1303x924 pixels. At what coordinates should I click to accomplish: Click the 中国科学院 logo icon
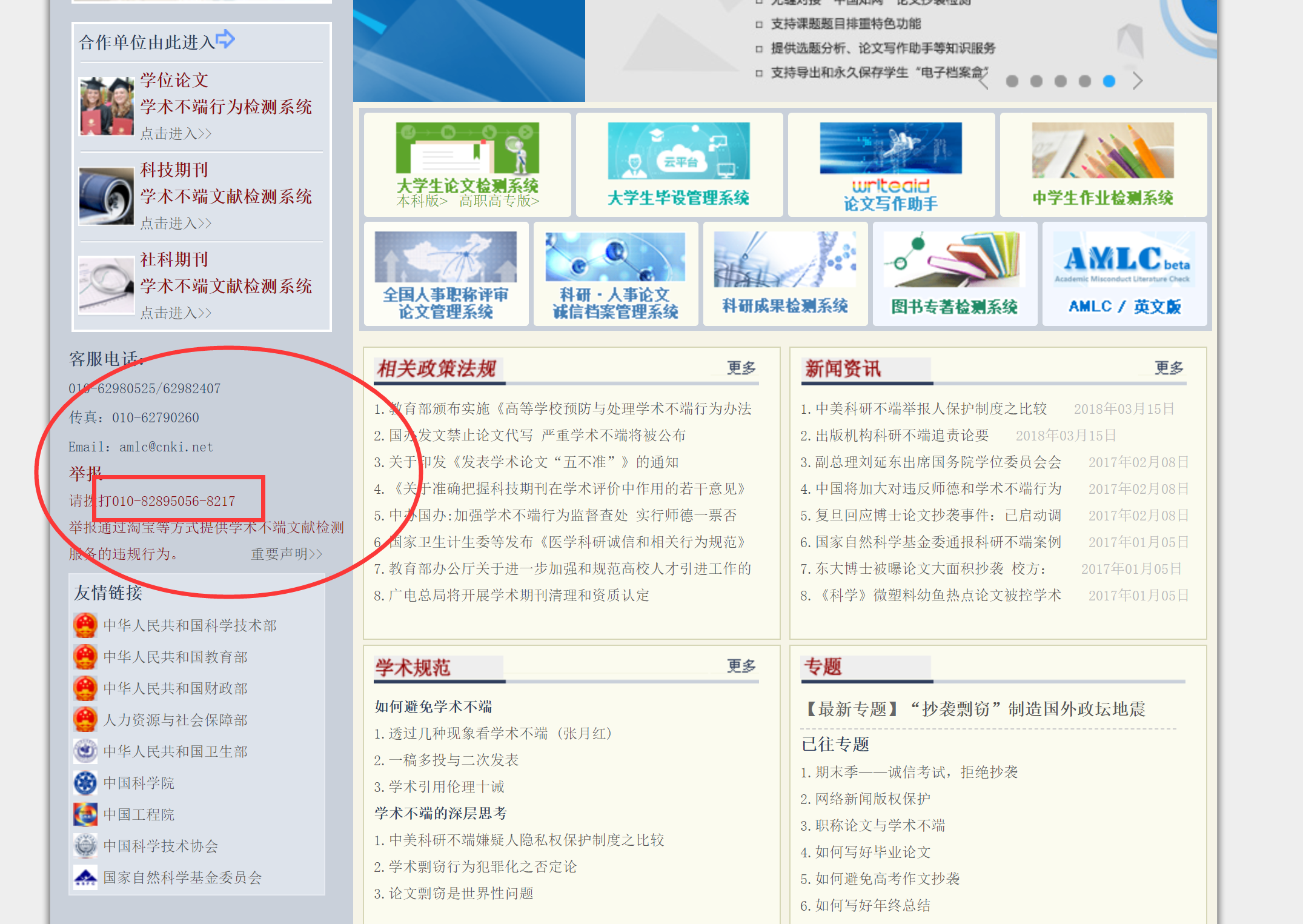(85, 782)
